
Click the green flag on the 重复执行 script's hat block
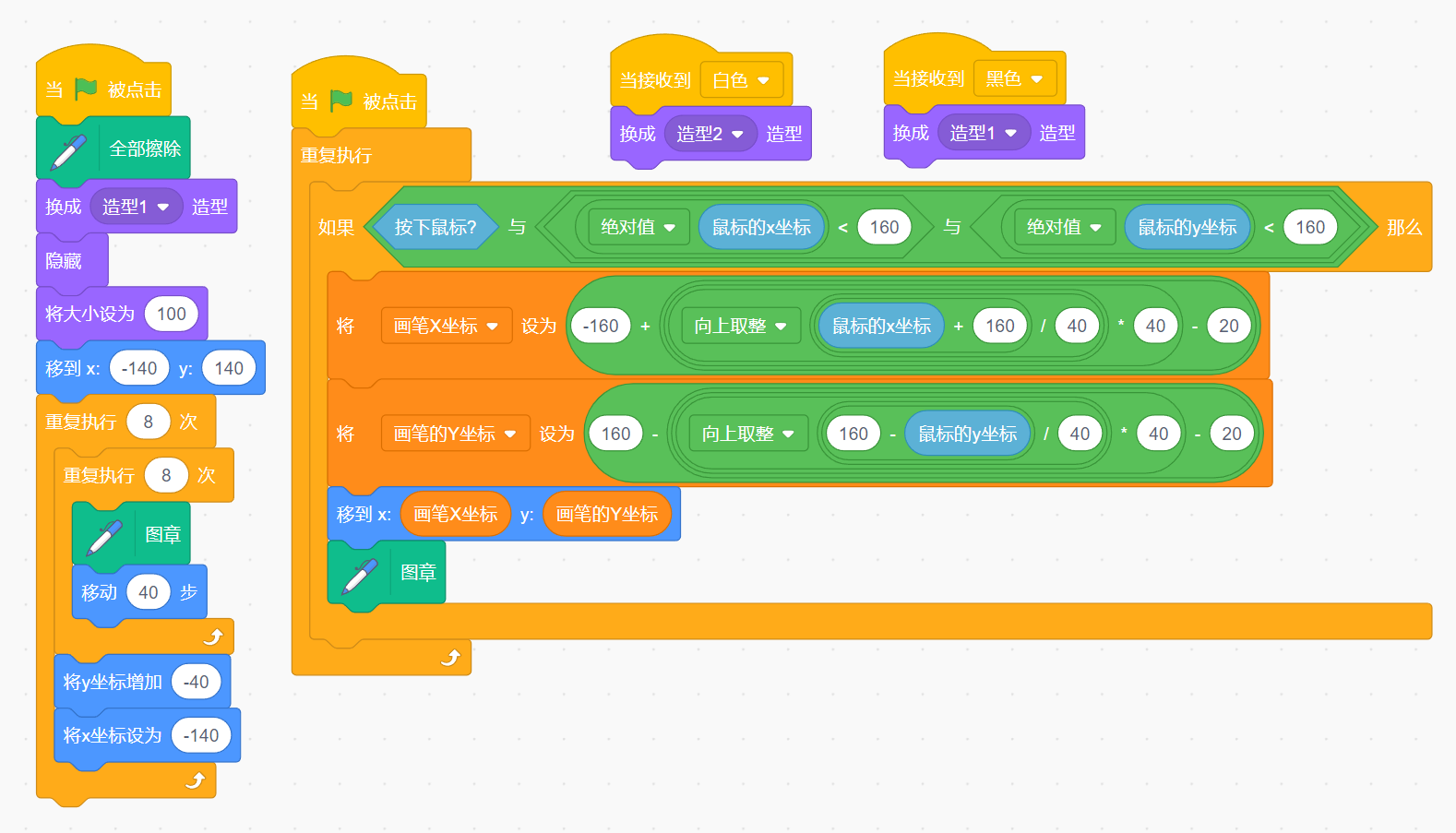pyautogui.click(x=341, y=101)
